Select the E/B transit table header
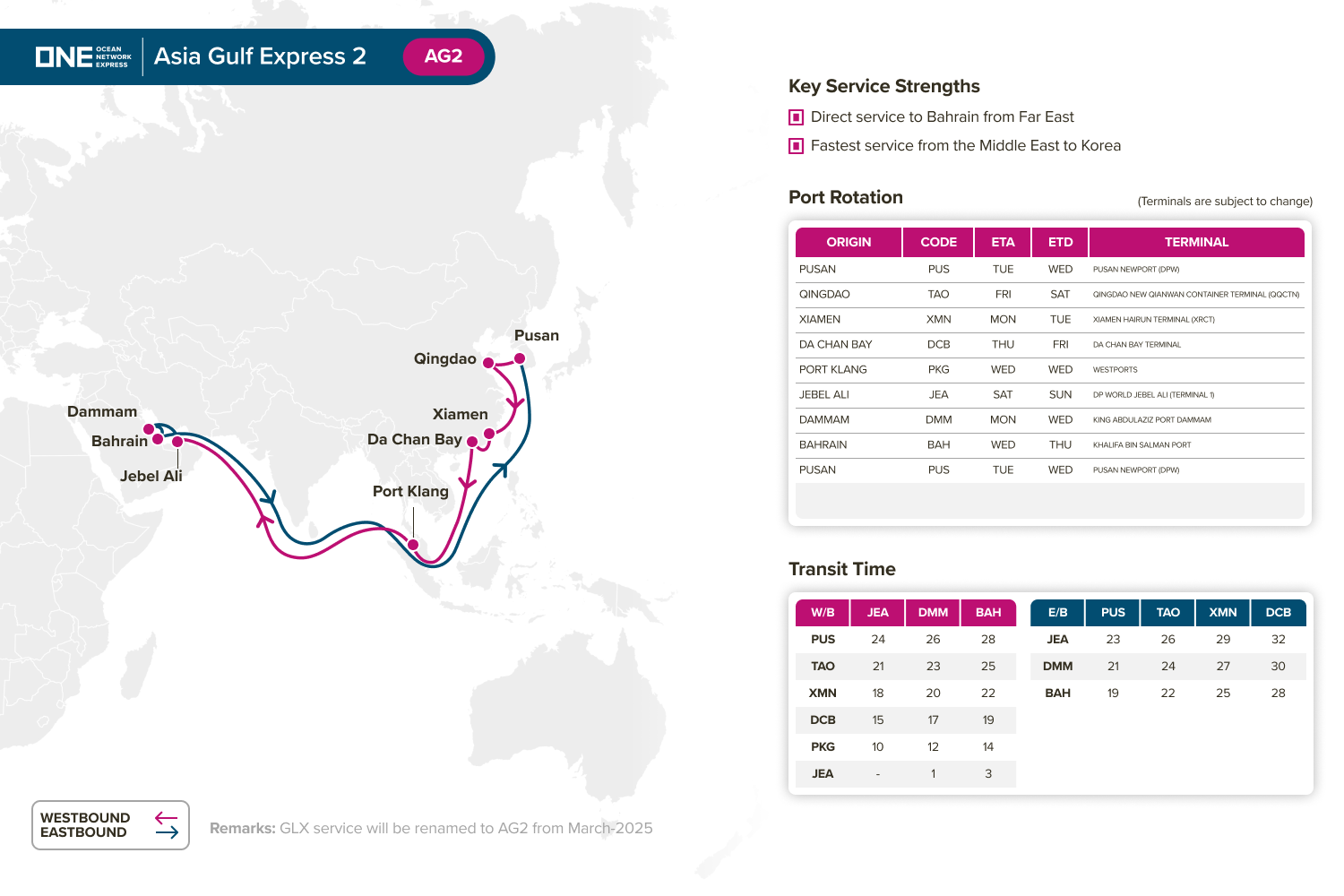The image size is (1344, 896). coord(1057,613)
